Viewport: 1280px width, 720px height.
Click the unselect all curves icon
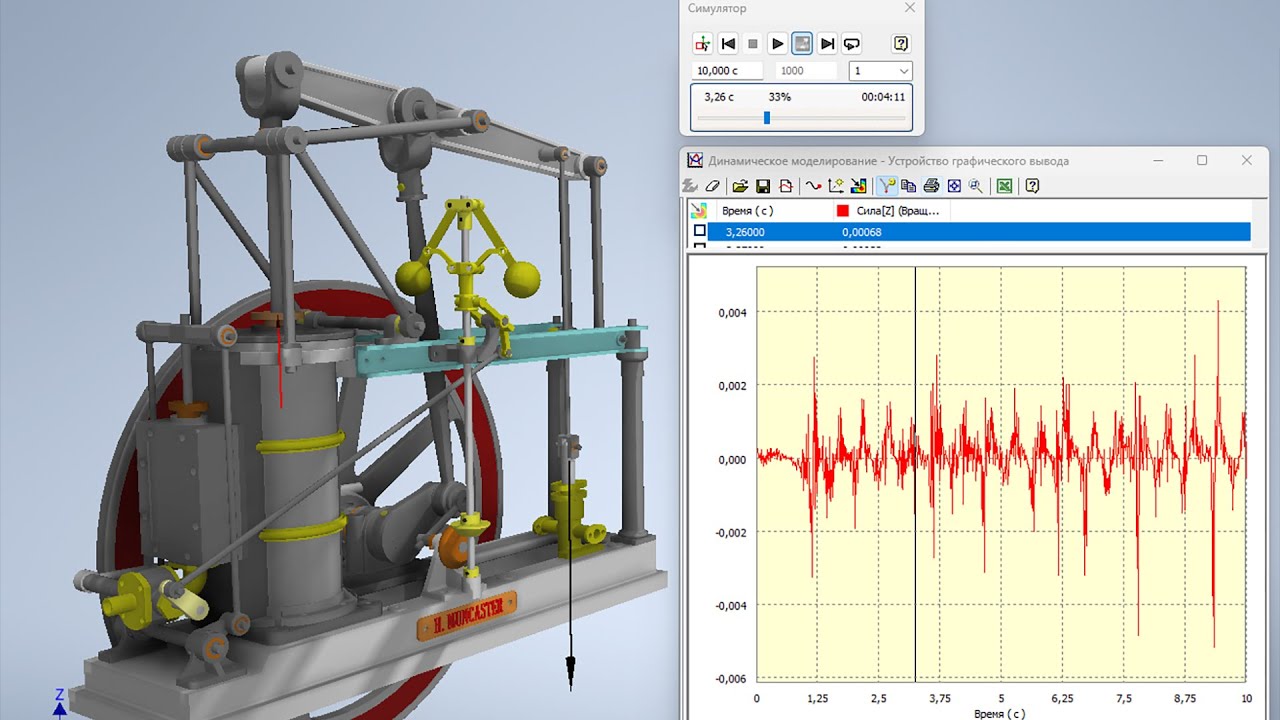[690, 186]
